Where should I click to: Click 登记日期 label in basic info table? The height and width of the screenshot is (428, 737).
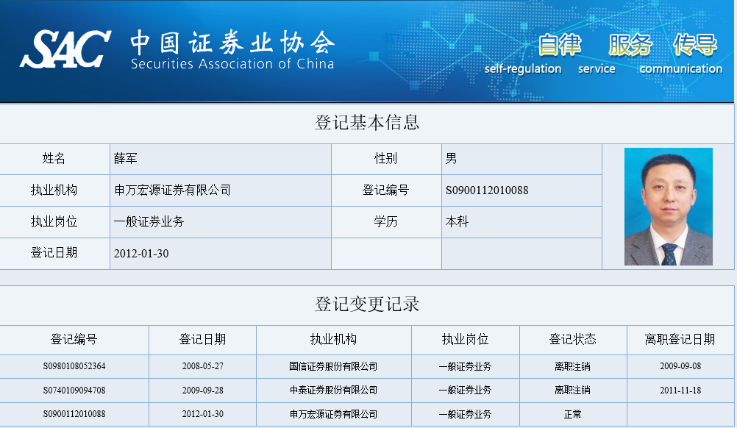54,253
